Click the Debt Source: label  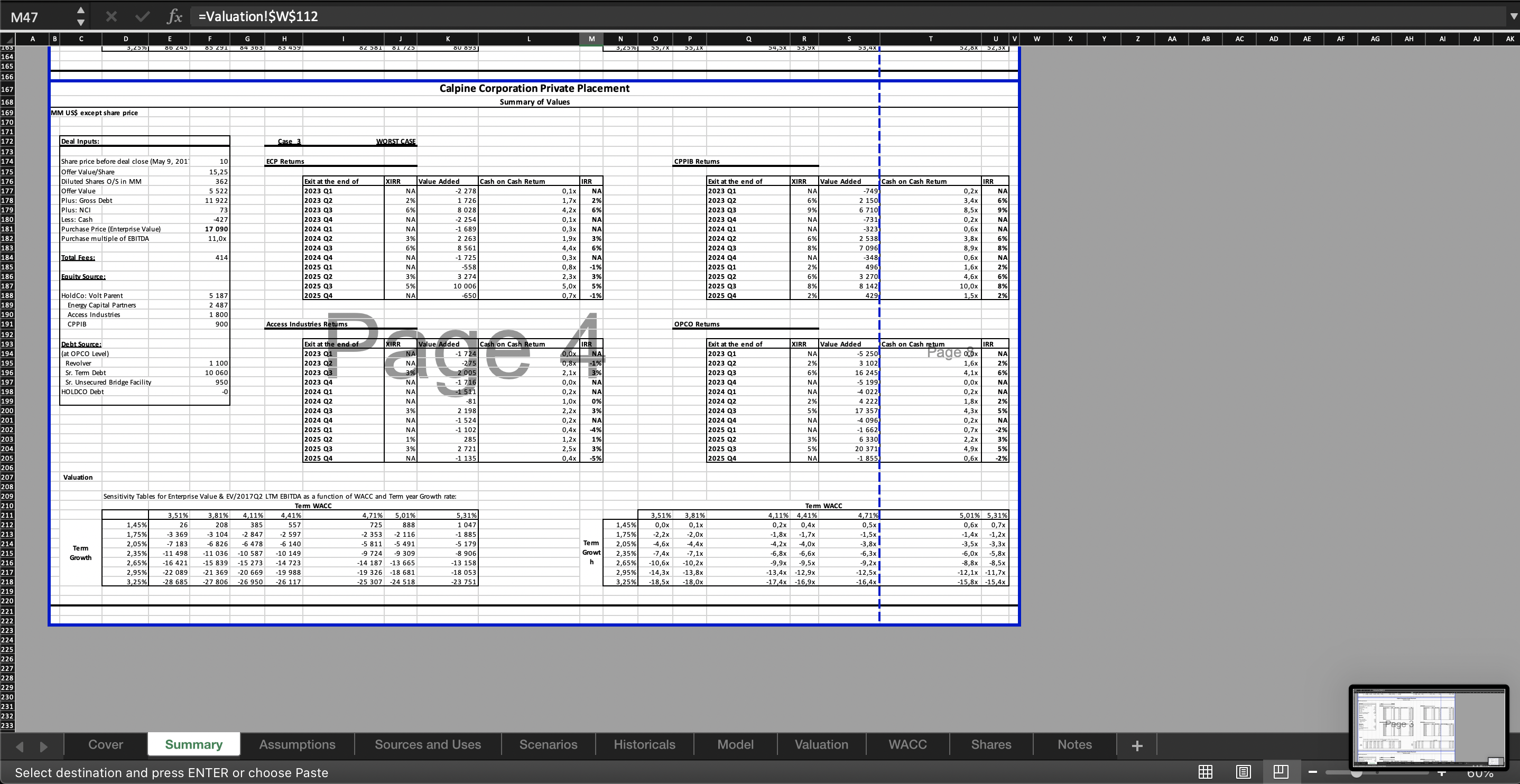pyautogui.click(x=81, y=344)
